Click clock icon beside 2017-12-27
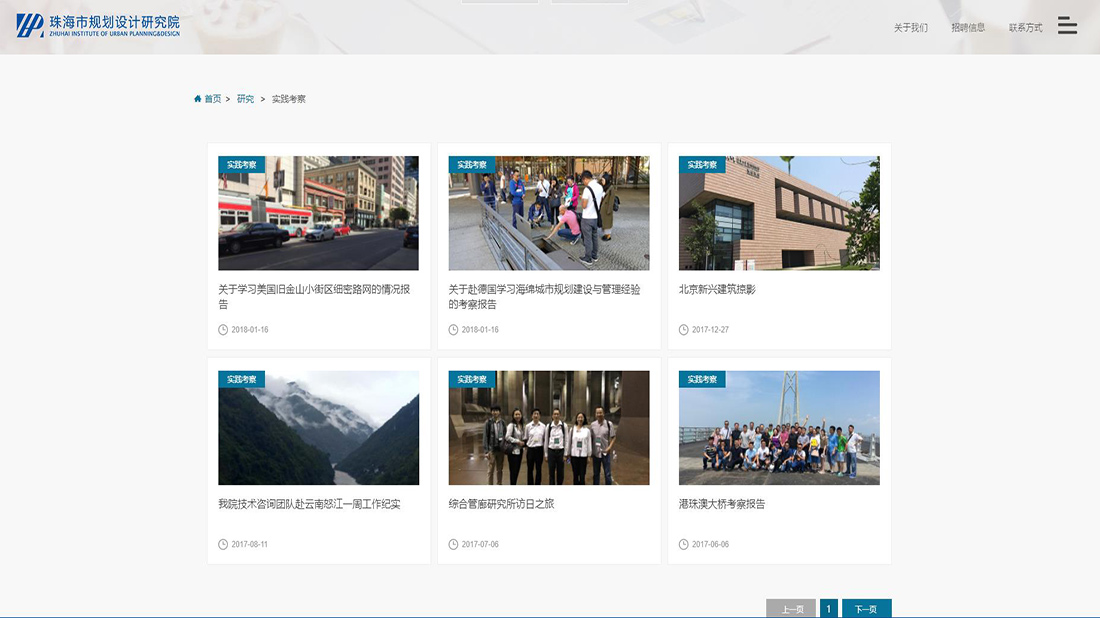 tap(683, 330)
